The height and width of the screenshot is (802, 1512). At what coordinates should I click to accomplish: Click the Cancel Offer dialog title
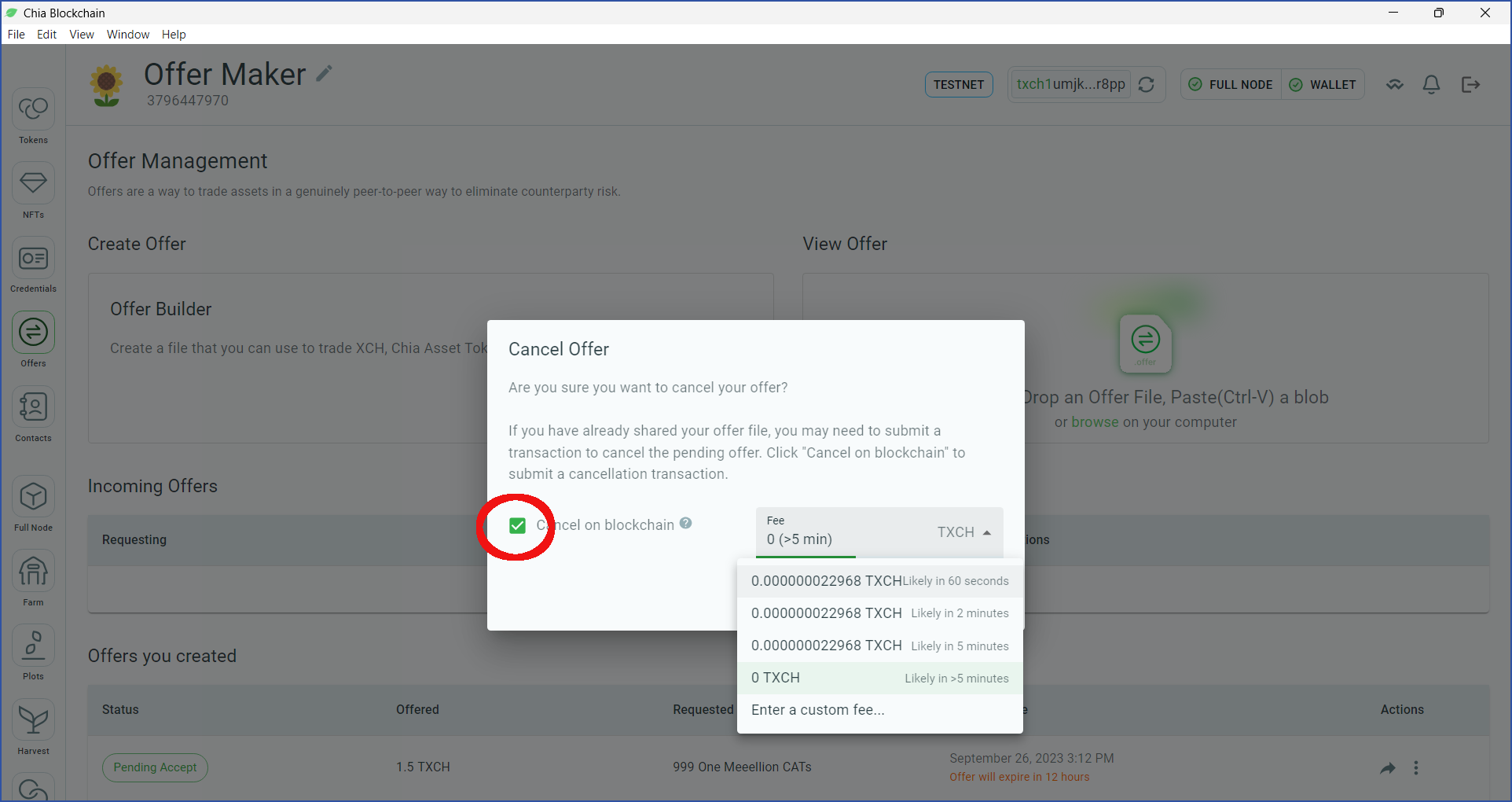coord(559,349)
